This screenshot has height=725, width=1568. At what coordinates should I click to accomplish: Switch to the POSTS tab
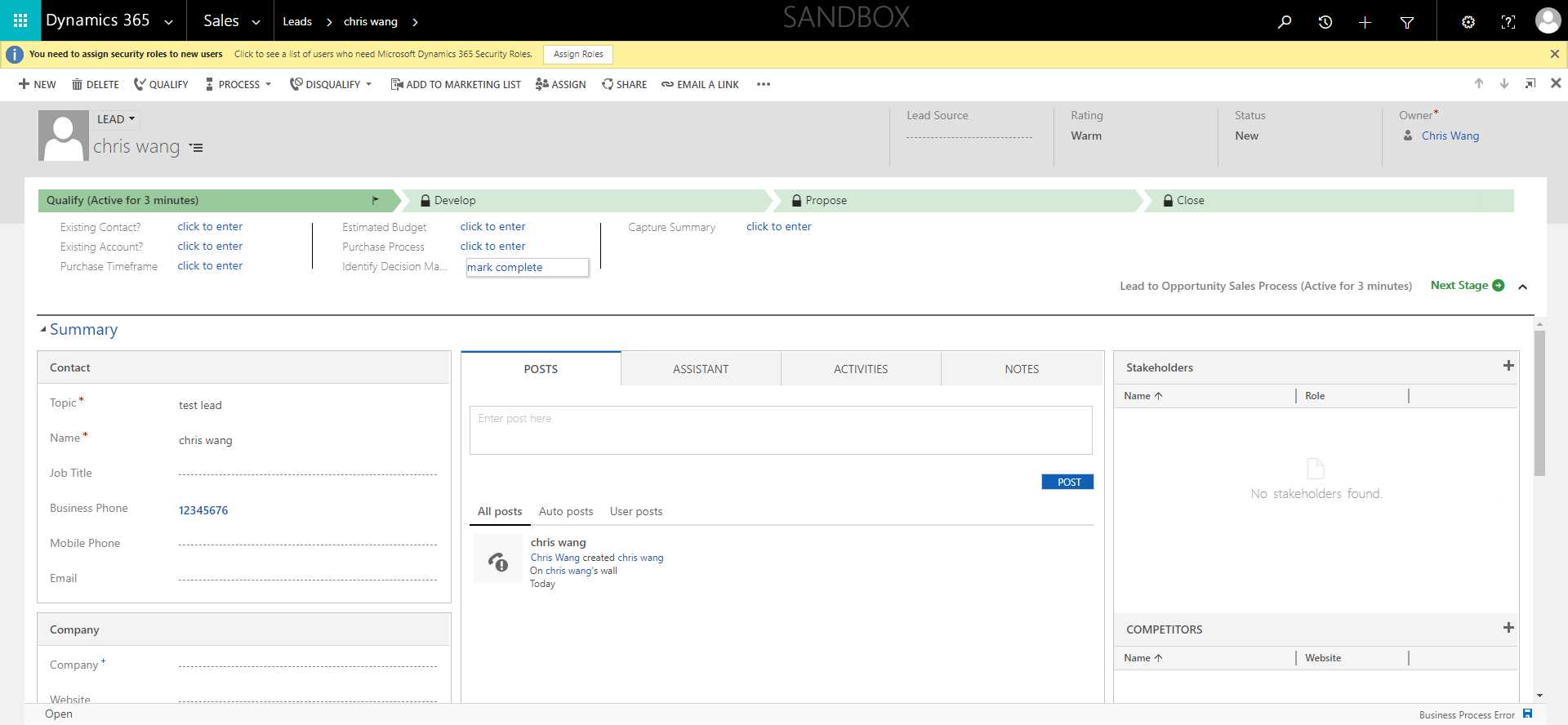coord(541,369)
